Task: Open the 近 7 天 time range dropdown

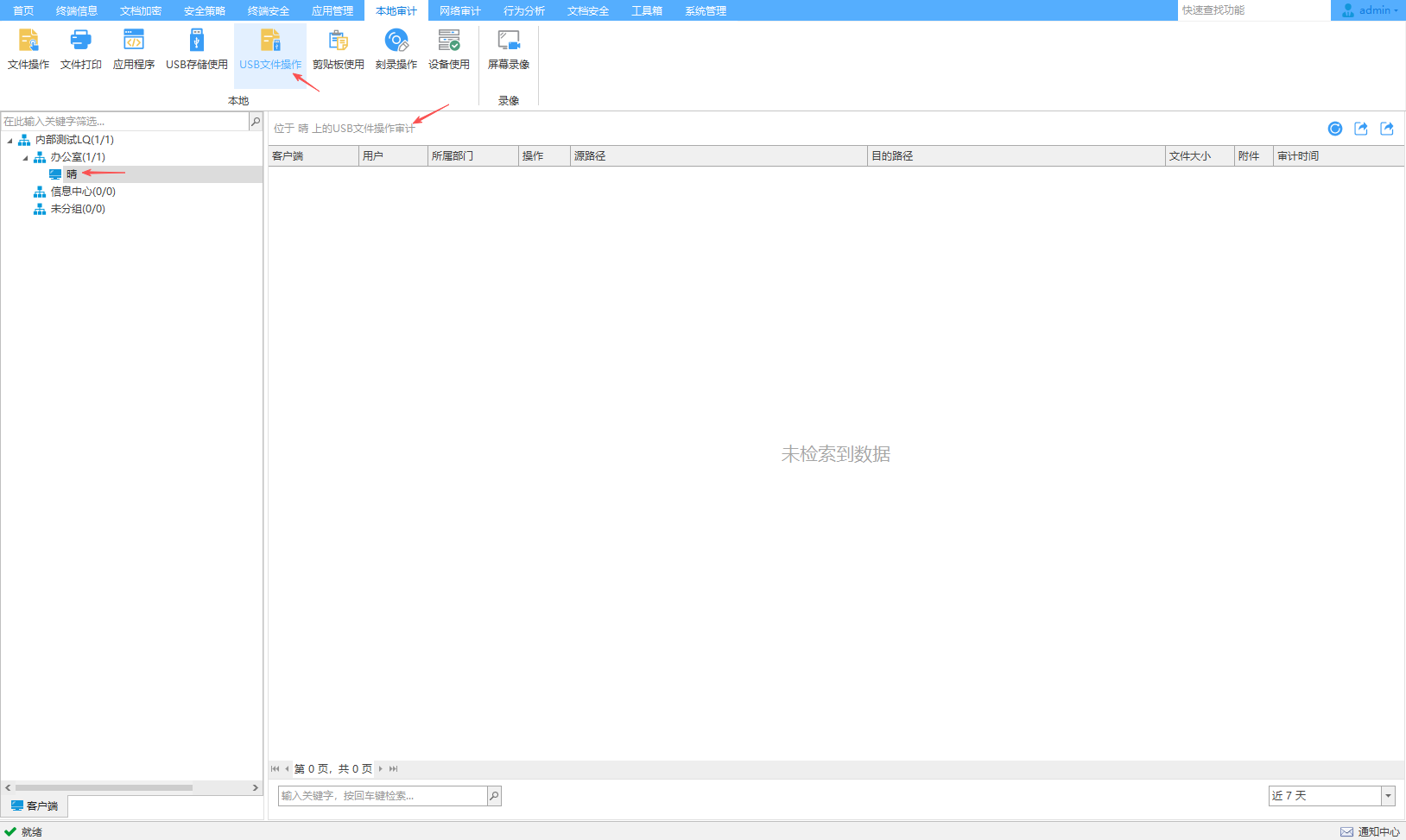Action: point(1388,796)
